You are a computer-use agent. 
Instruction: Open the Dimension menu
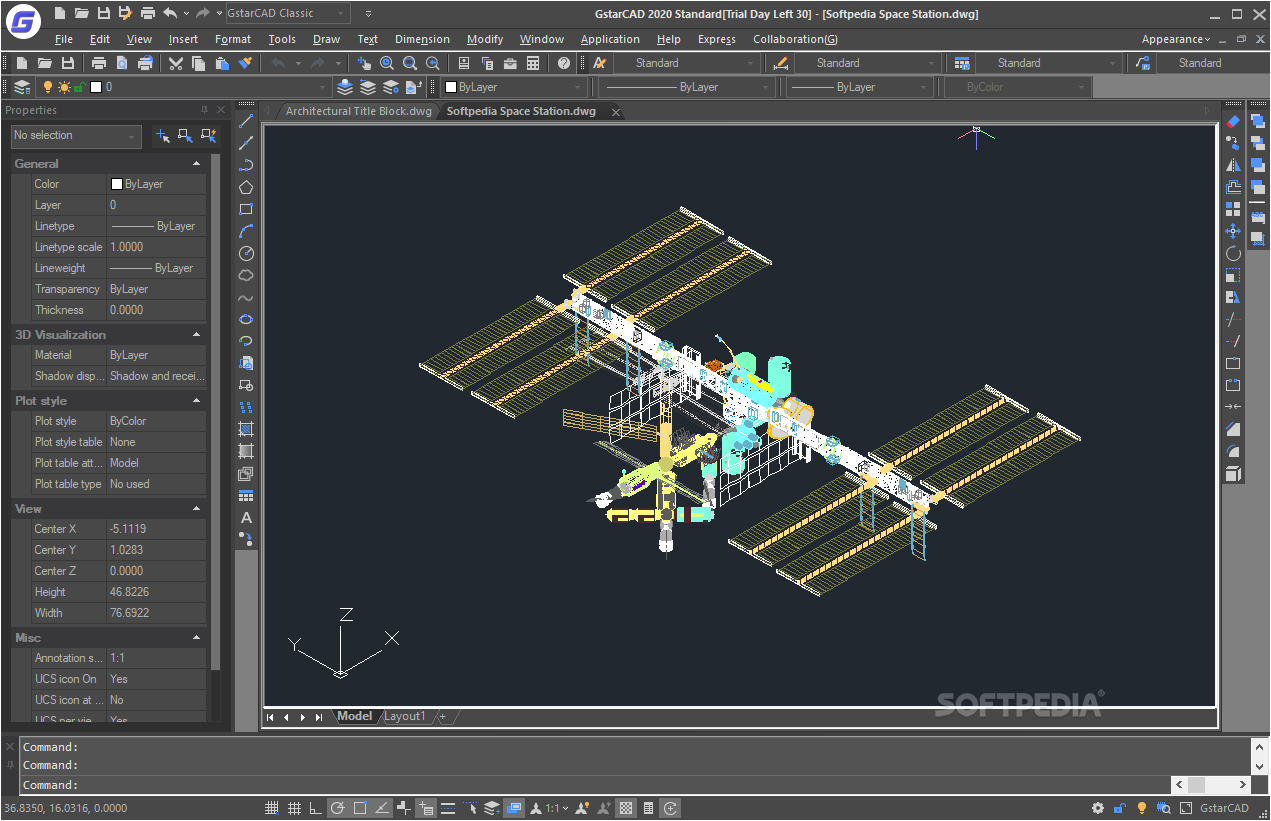(x=422, y=39)
